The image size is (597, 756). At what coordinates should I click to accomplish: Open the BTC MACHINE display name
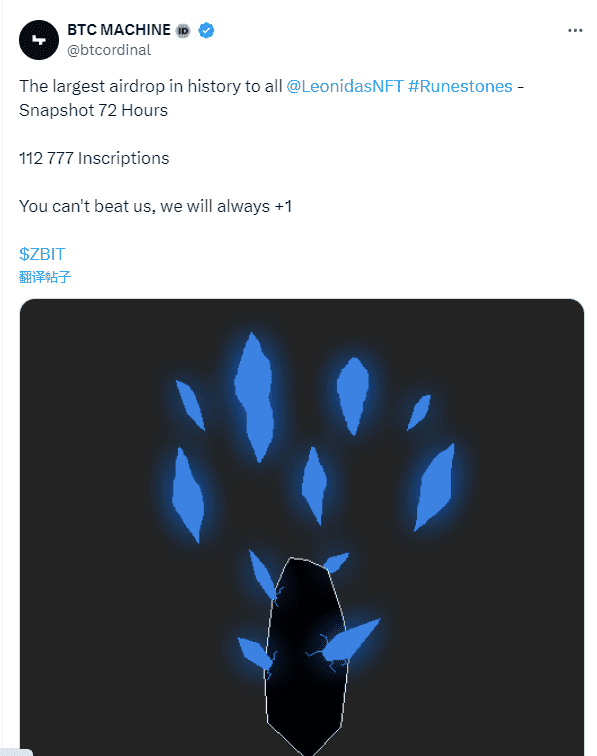[x=119, y=30]
